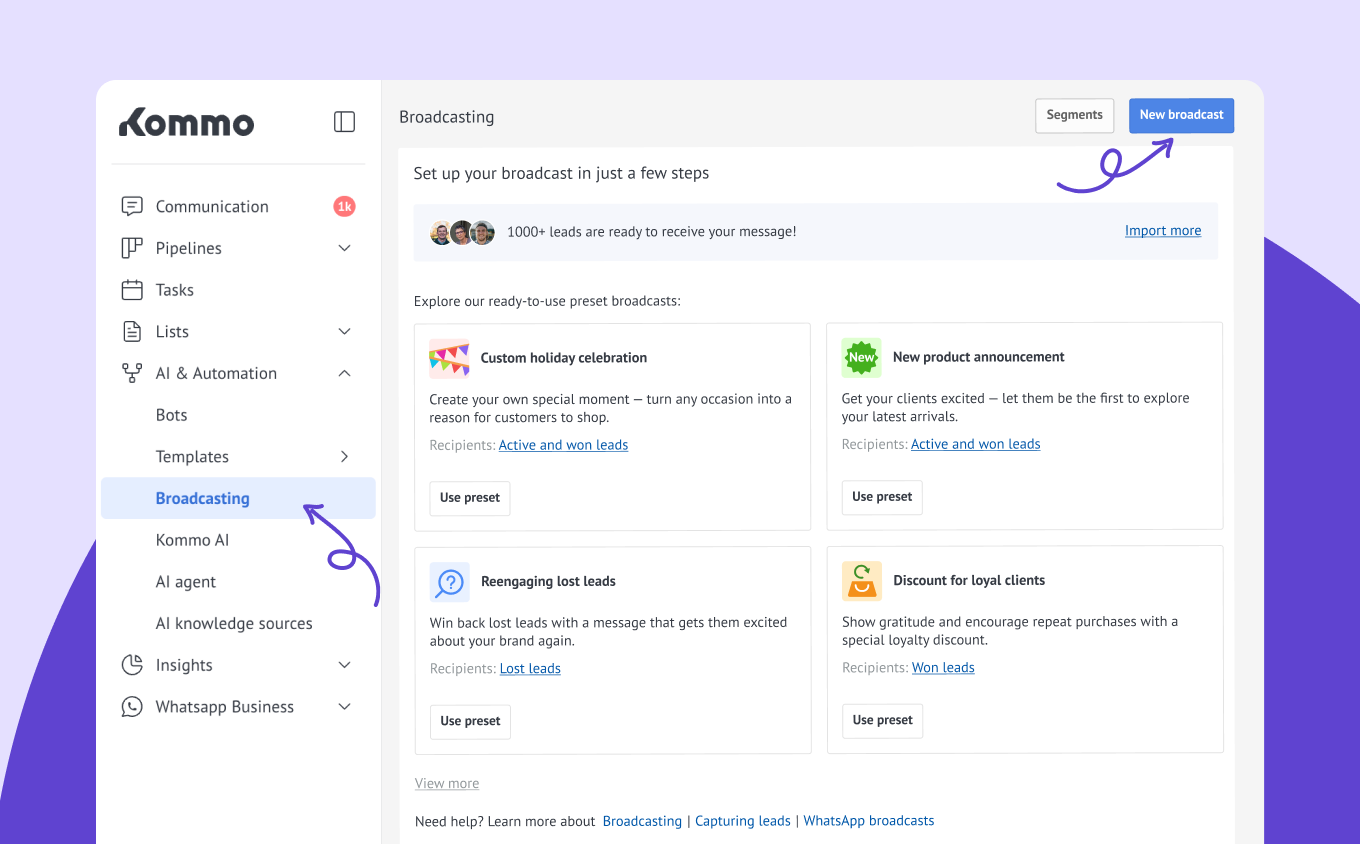This screenshot has height=844, width=1360.
Task: Collapse AI & Automation section chevron
Action: tap(344, 374)
